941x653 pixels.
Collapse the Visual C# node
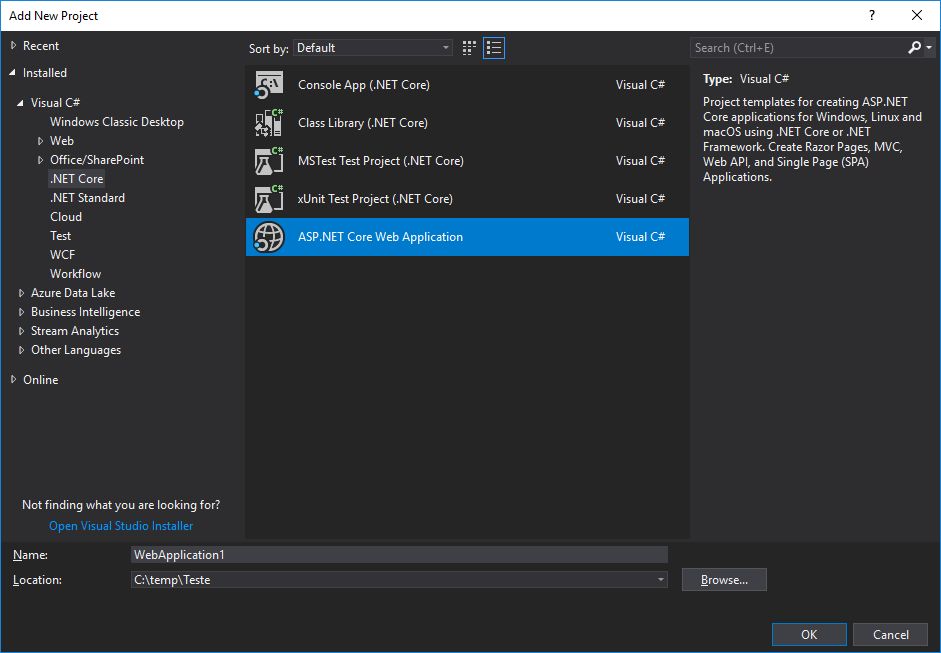tap(20, 103)
